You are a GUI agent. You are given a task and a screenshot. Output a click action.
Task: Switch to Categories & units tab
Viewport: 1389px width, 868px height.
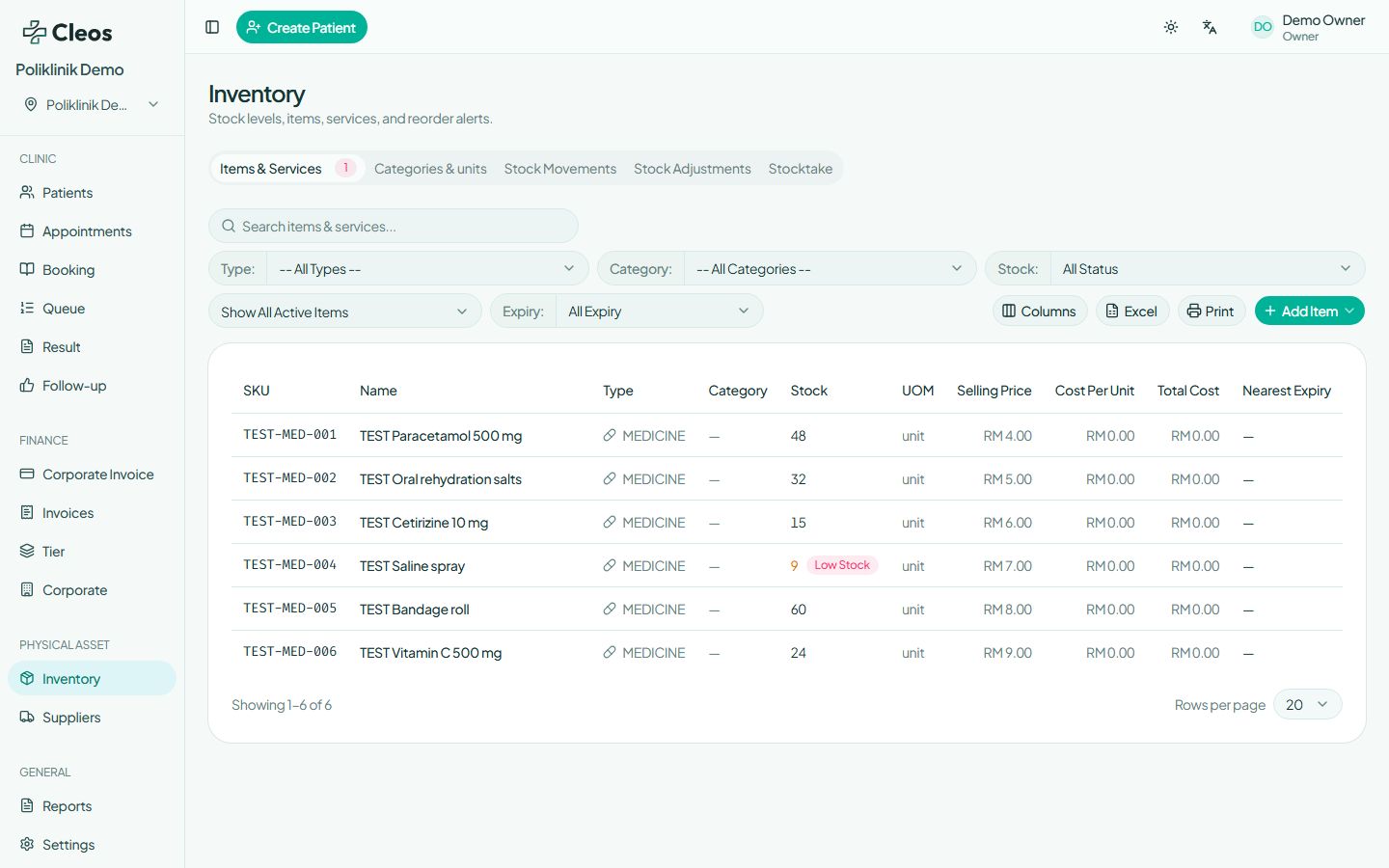click(x=430, y=169)
